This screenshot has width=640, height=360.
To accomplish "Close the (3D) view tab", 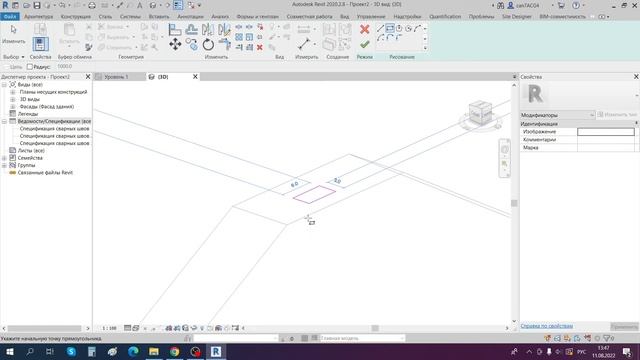I will click(195, 77).
